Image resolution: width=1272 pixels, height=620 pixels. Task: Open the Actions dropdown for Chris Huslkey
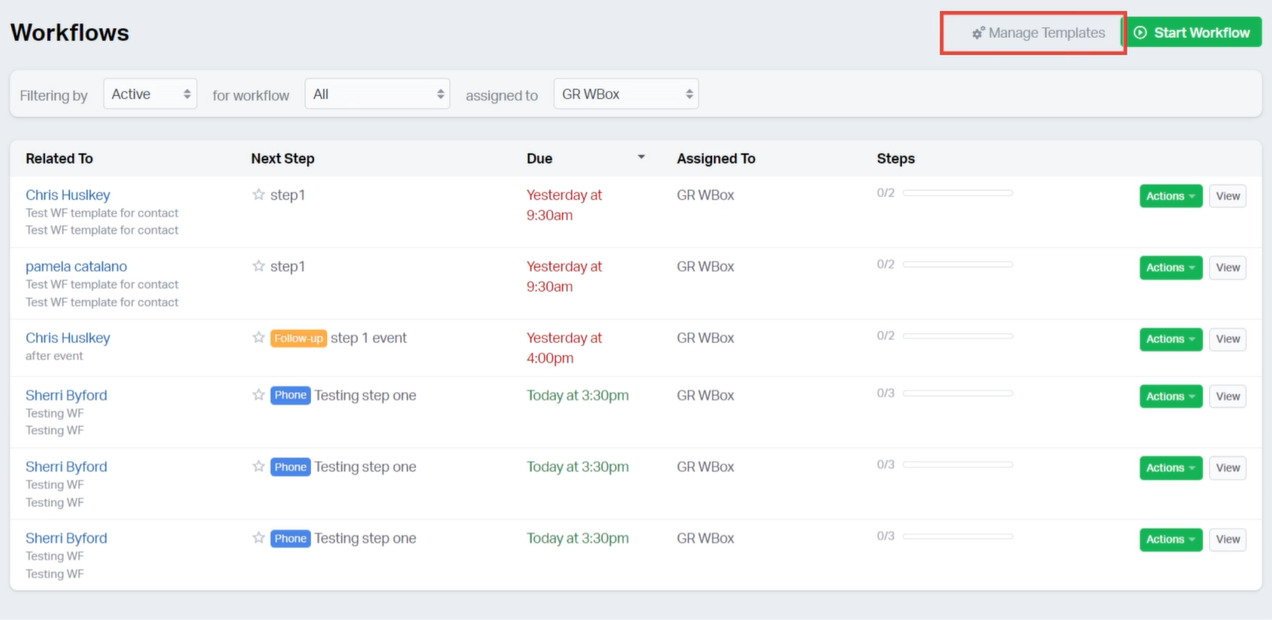(x=1170, y=195)
